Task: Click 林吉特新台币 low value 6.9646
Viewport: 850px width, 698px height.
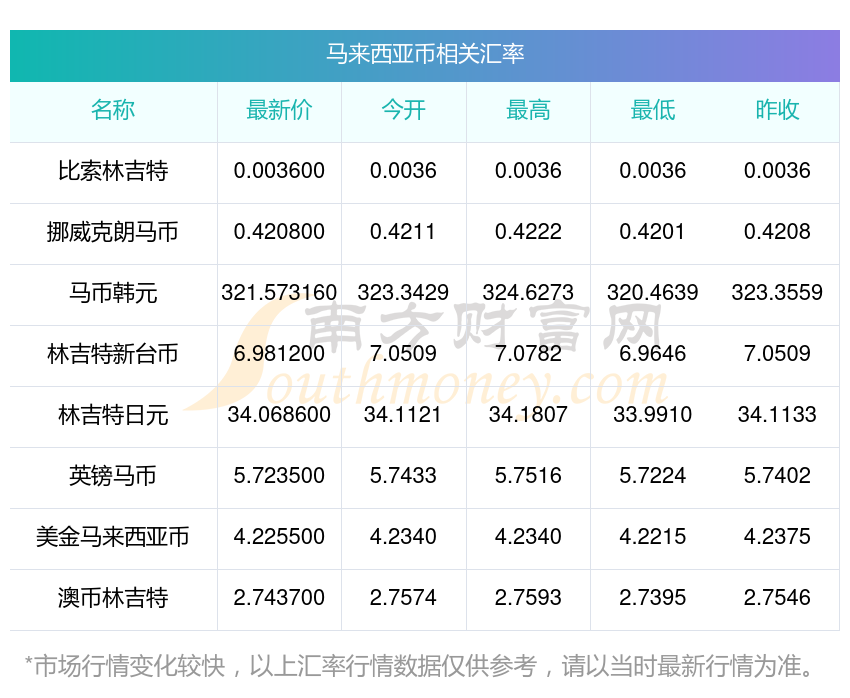Action: click(653, 354)
